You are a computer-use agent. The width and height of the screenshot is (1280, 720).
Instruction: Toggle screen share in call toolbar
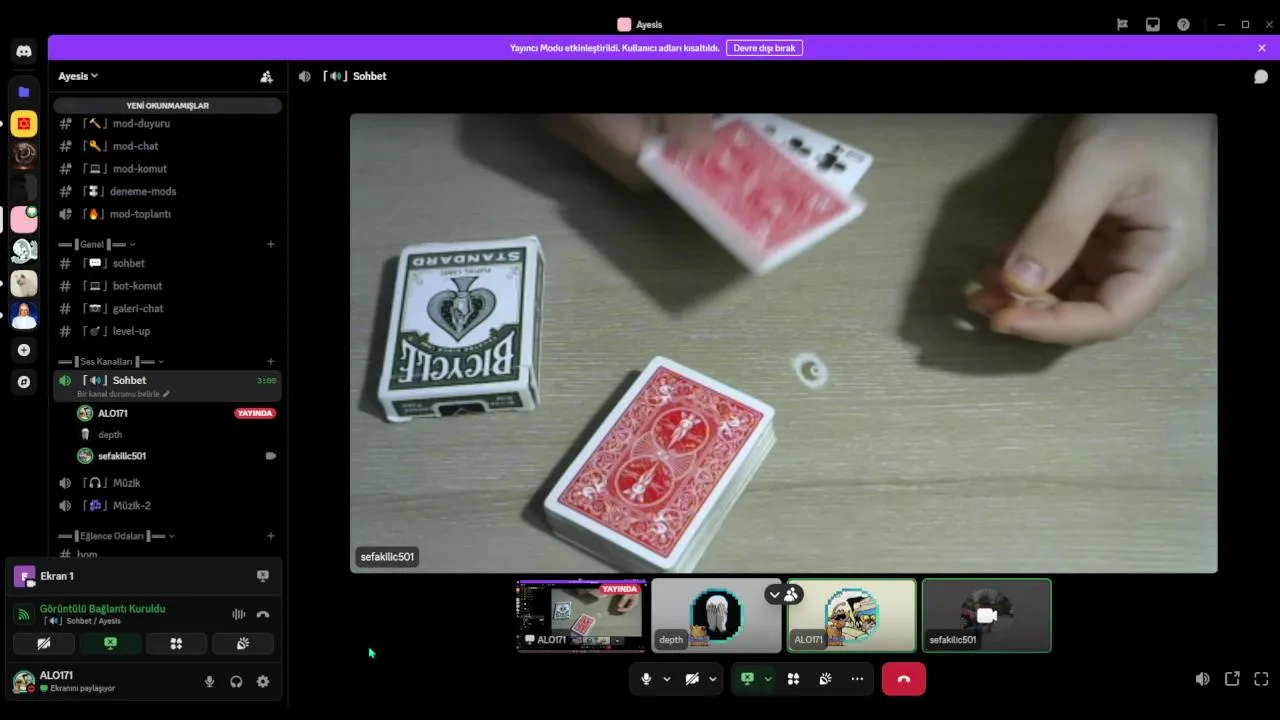coord(747,679)
